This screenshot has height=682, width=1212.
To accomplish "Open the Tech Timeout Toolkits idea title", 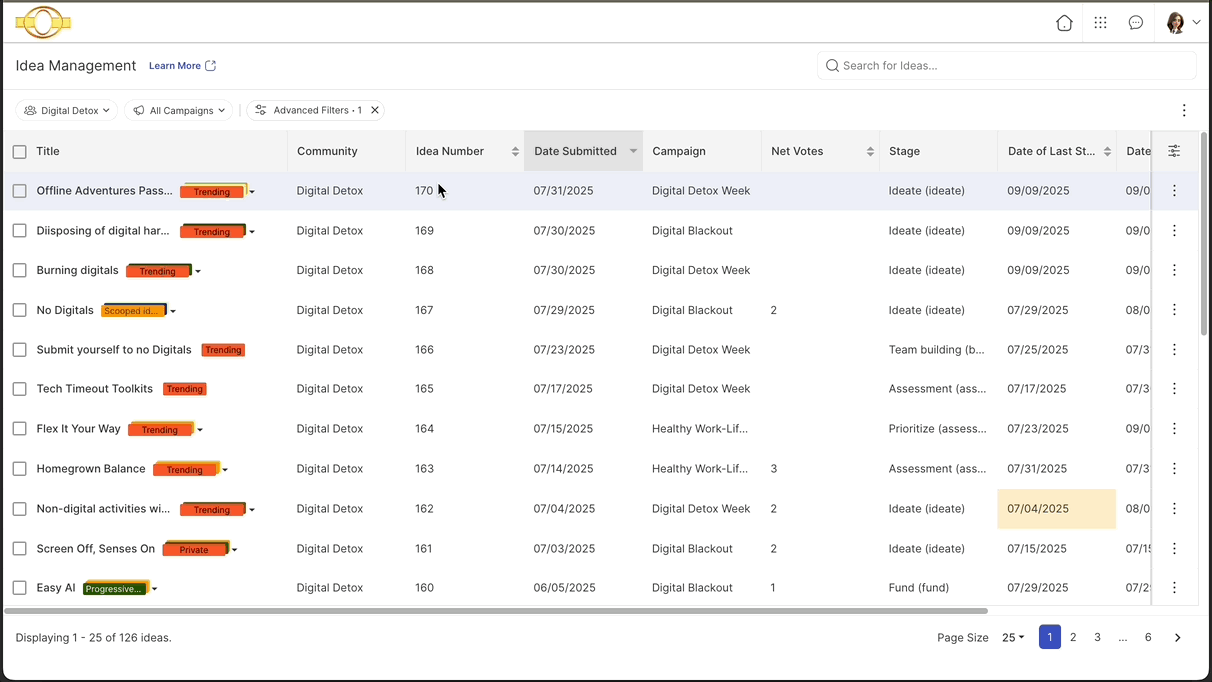I will [x=95, y=389].
